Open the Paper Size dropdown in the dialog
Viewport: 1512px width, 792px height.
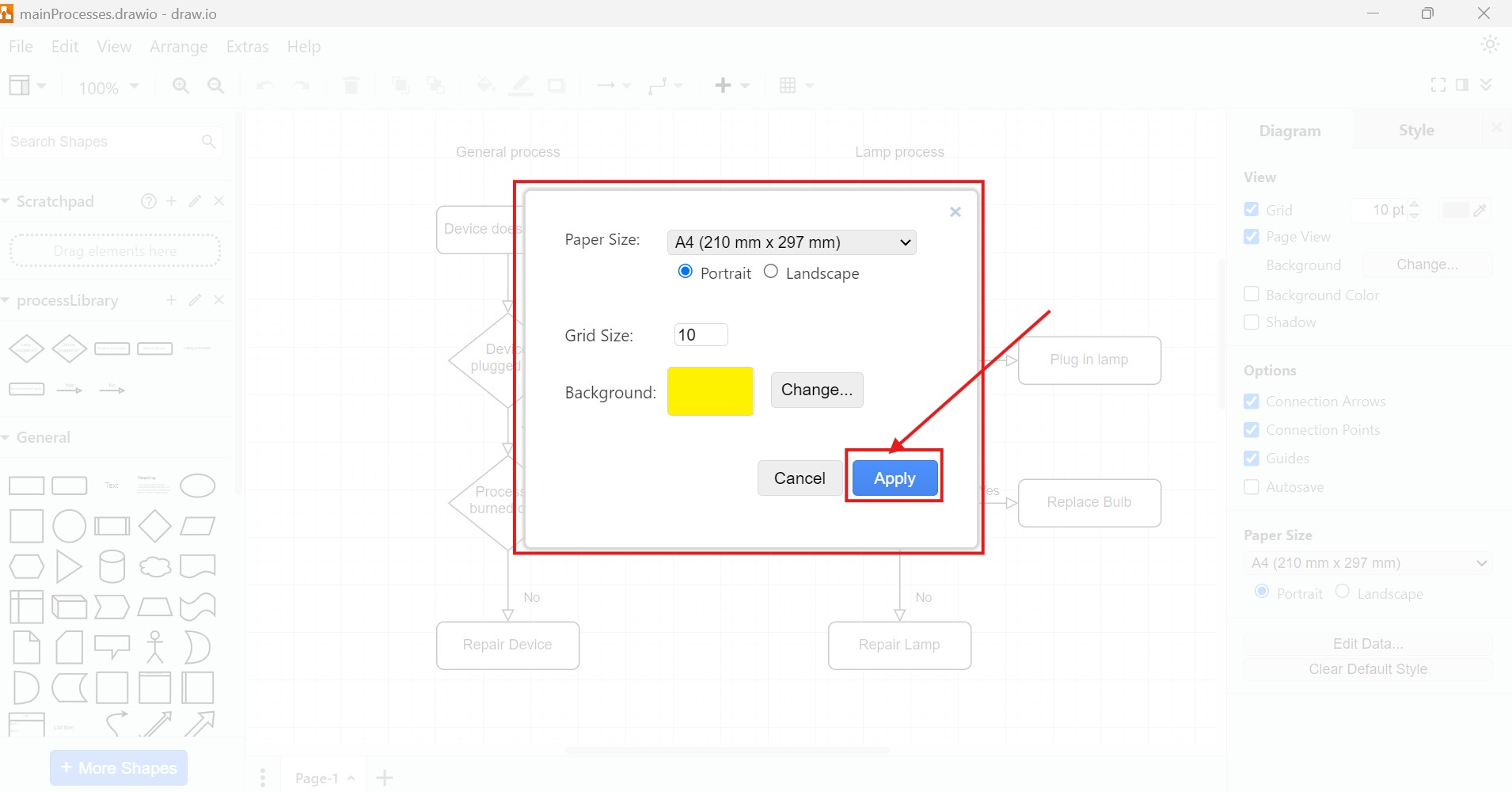click(x=791, y=242)
